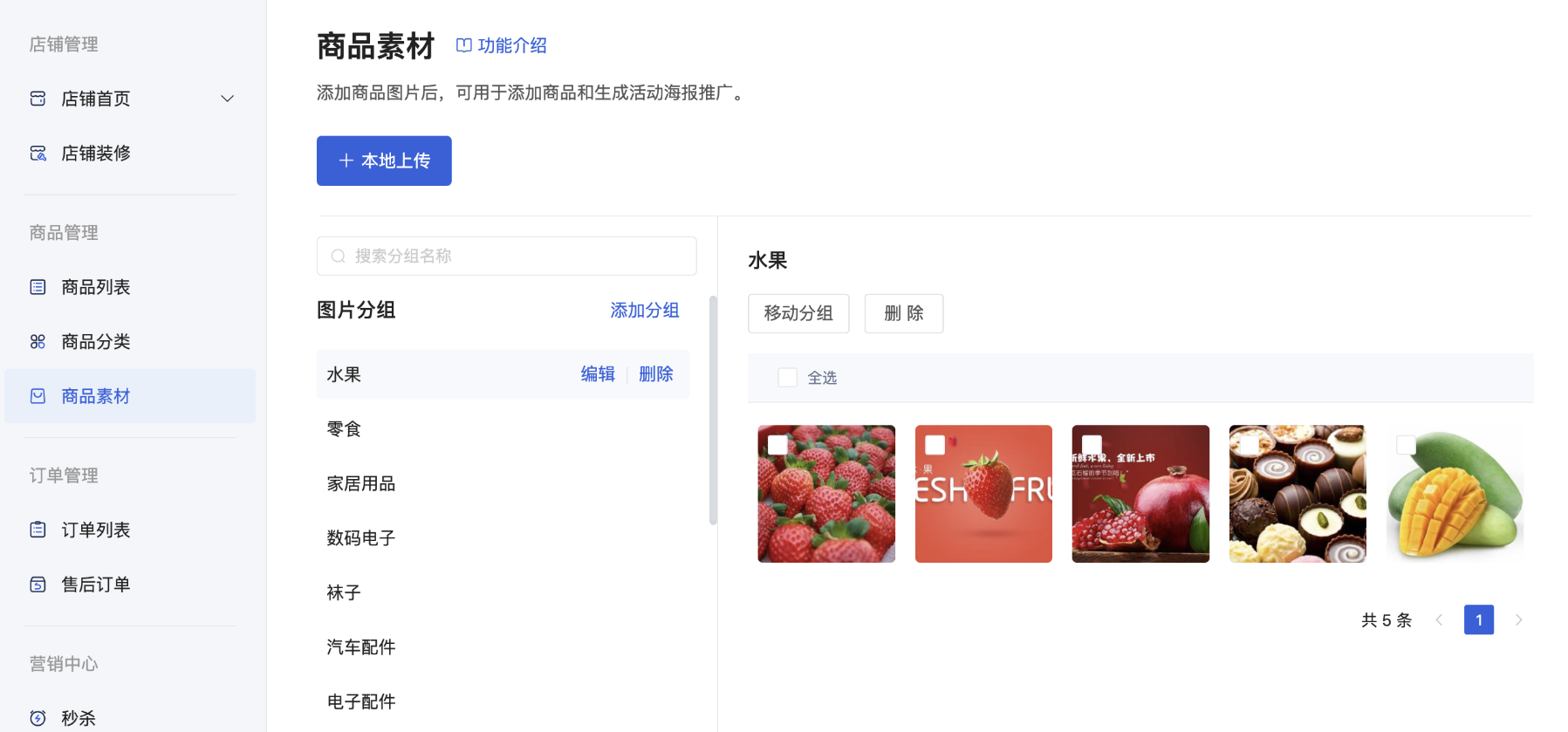
Task: Click the 移动分组 button
Action: 798,313
